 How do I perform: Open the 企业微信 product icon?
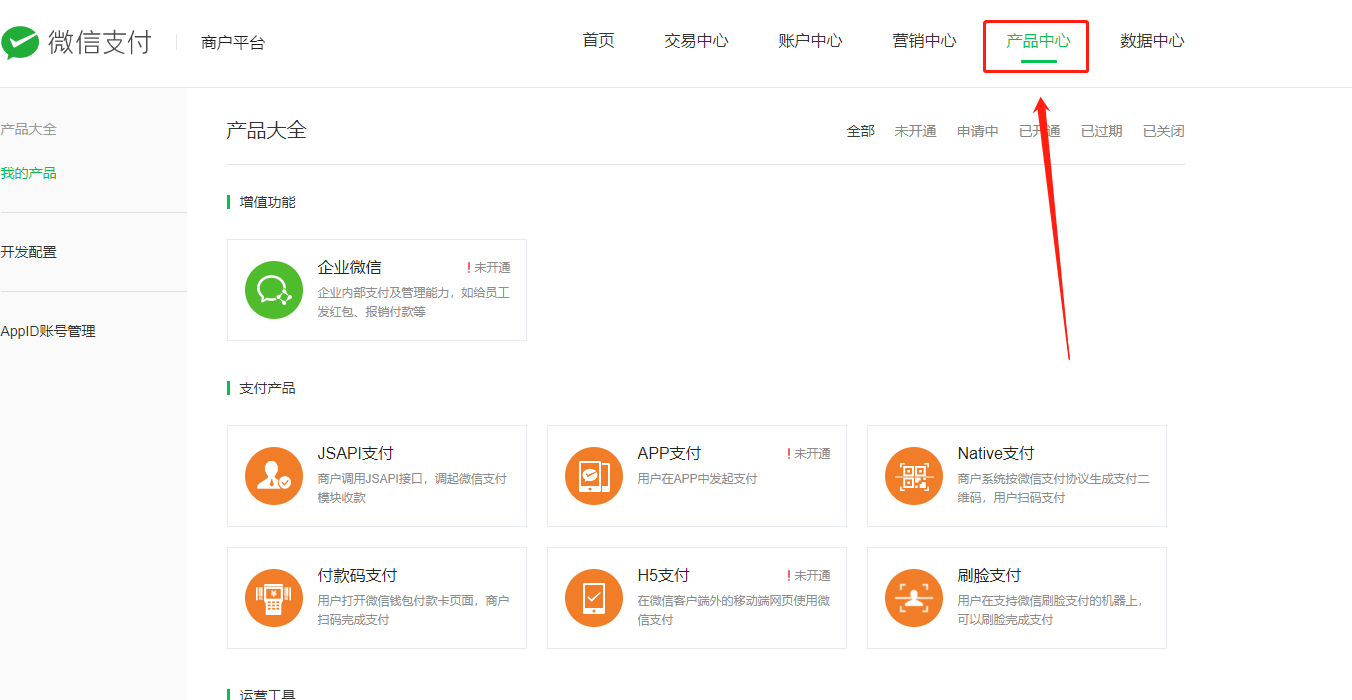[x=274, y=290]
